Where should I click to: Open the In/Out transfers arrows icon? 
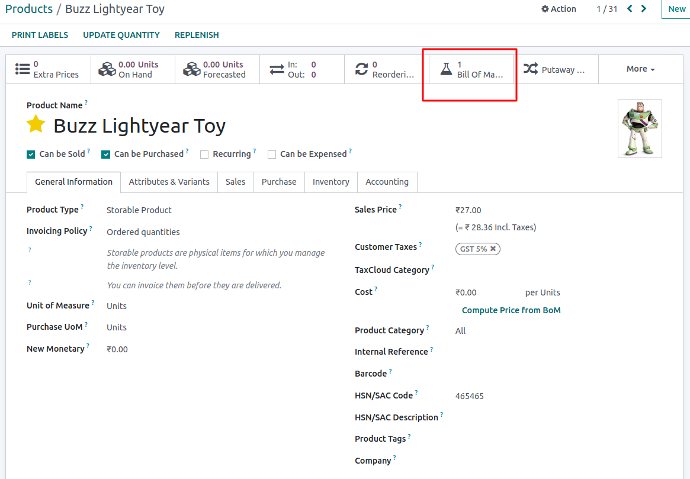(277, 69)
